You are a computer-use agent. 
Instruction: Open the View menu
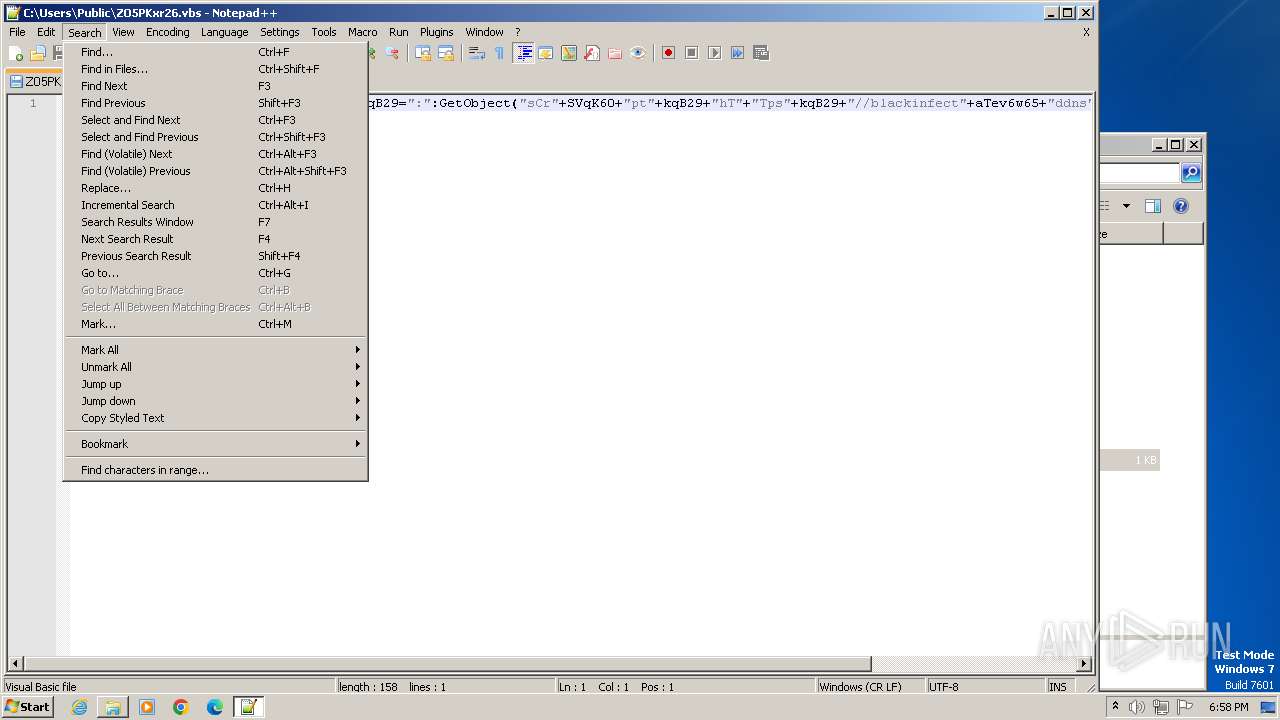click(123, 32)
